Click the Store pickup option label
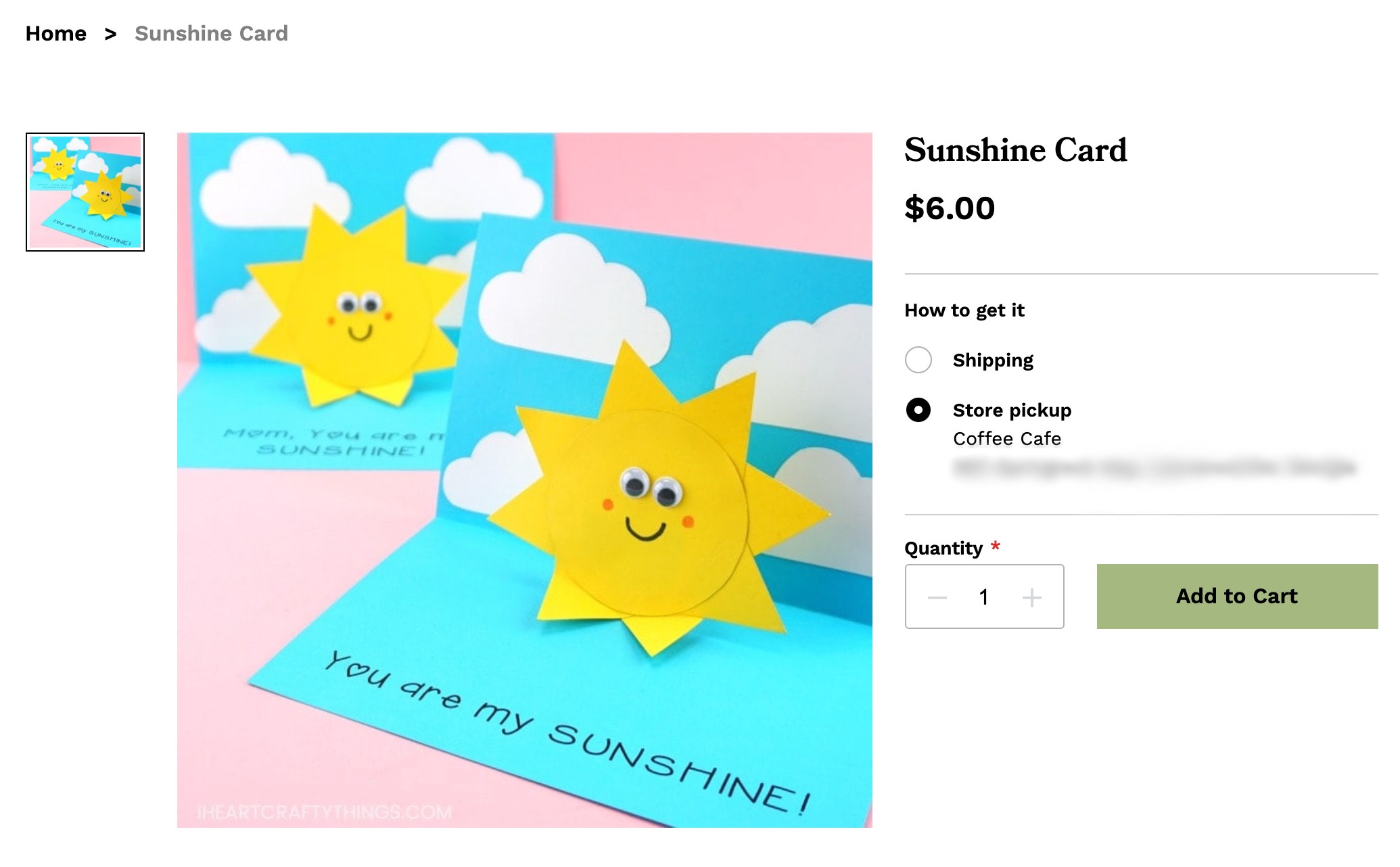The width and height of the screenshot is (1400, 867). [x=1011, y=411]
